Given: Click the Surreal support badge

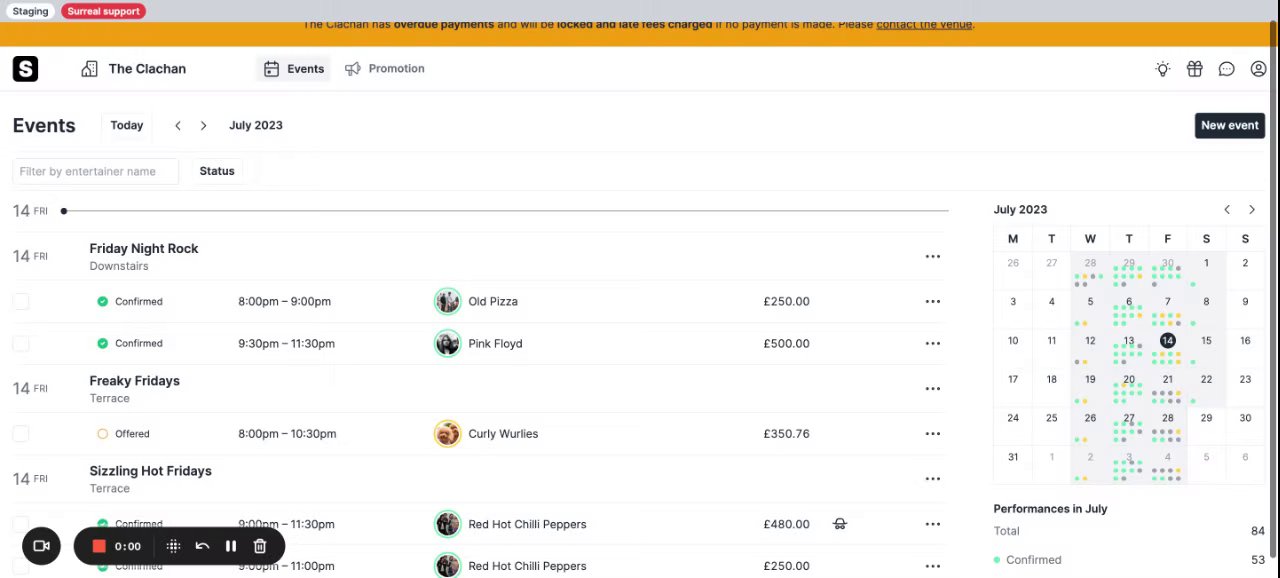Looking at the screenshot, I should pos(104,11).
